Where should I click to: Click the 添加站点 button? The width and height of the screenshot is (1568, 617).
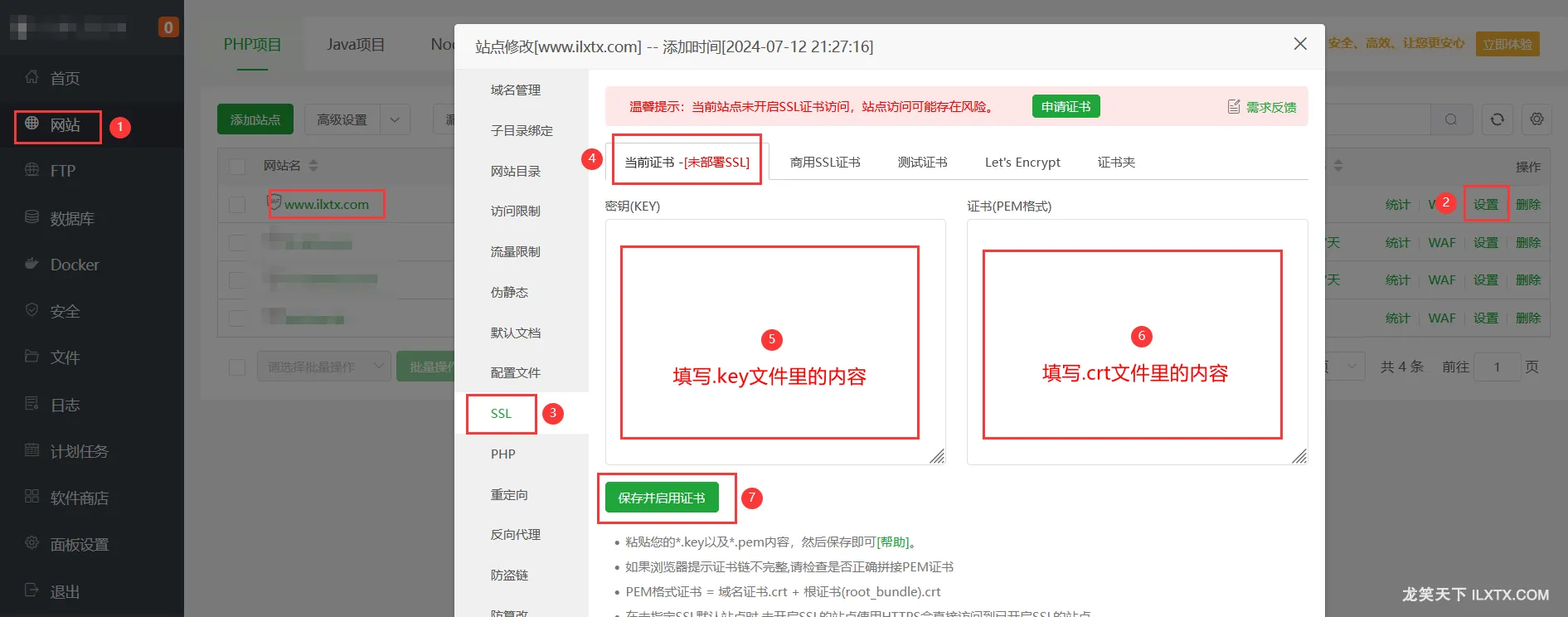pos(255,119)
